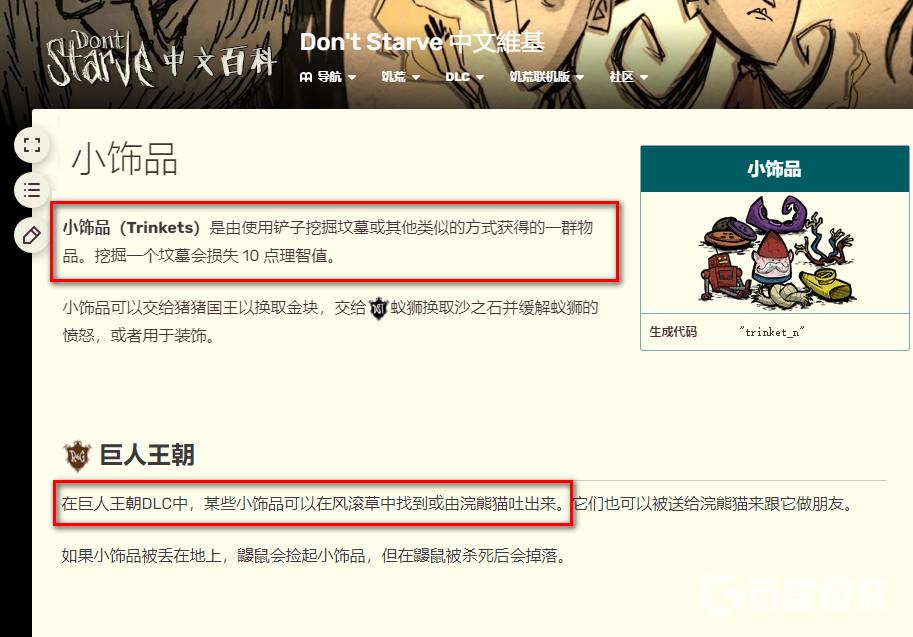Click the Don't Starve 中文百科 logo
Image resolution: width=913 pixels, height=637 pixels.
click(161, 59)
